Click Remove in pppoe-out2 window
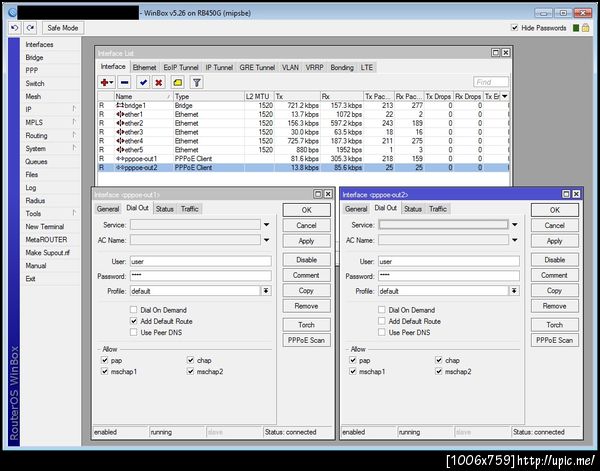Screen dimensions: 600x471 click(x=554, y=306)
